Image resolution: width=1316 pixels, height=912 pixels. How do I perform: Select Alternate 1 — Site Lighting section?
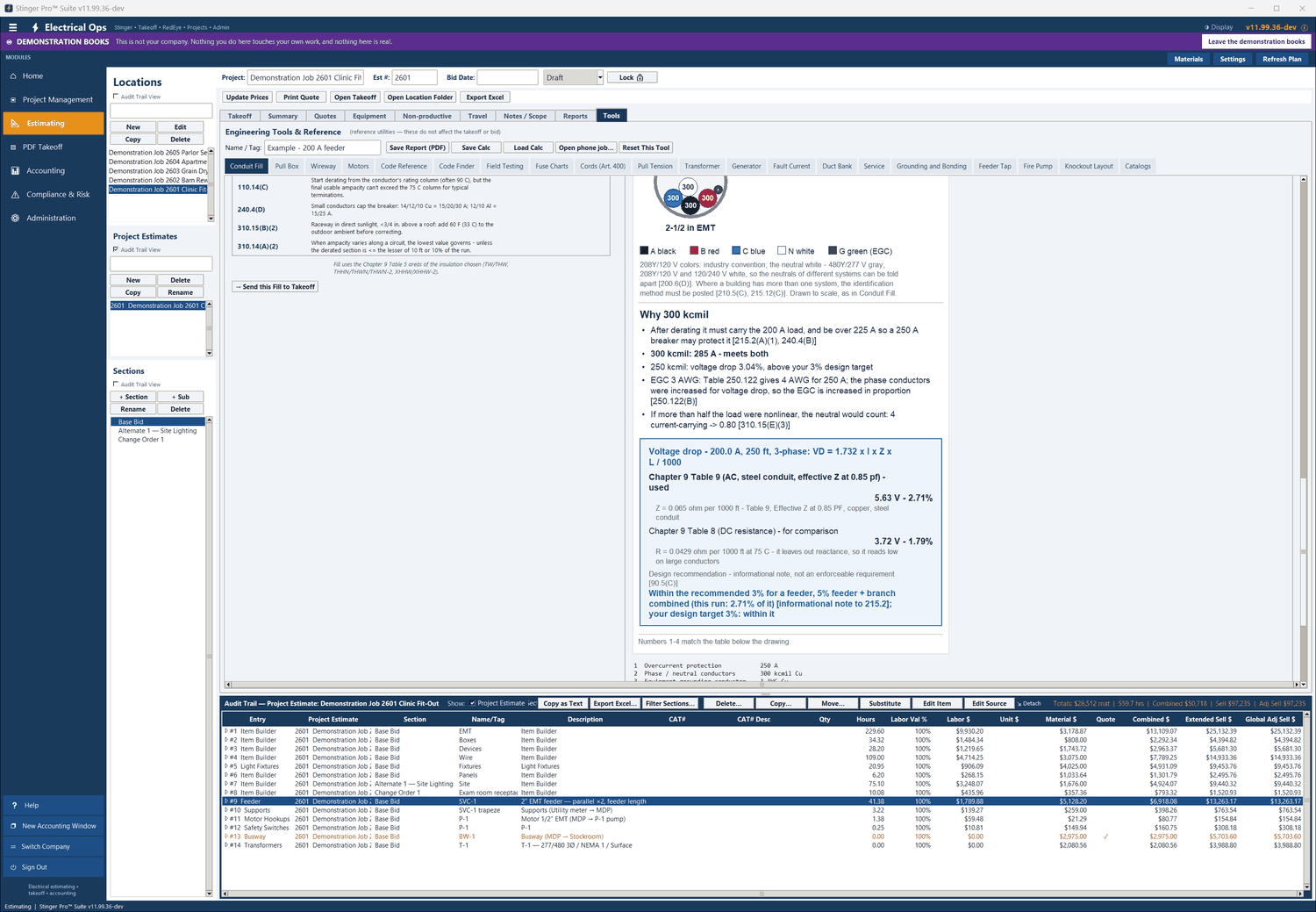tap(158, 431)
